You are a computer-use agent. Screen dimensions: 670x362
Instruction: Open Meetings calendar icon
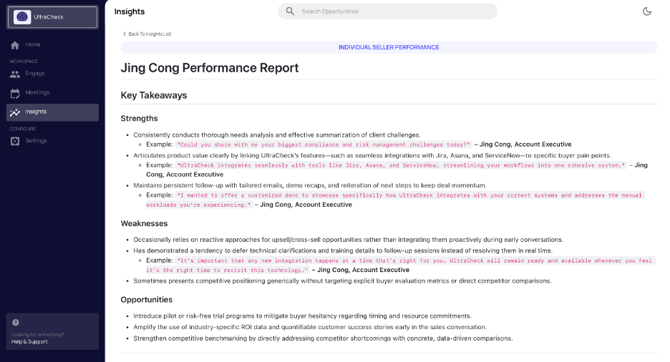pos(15,93)
